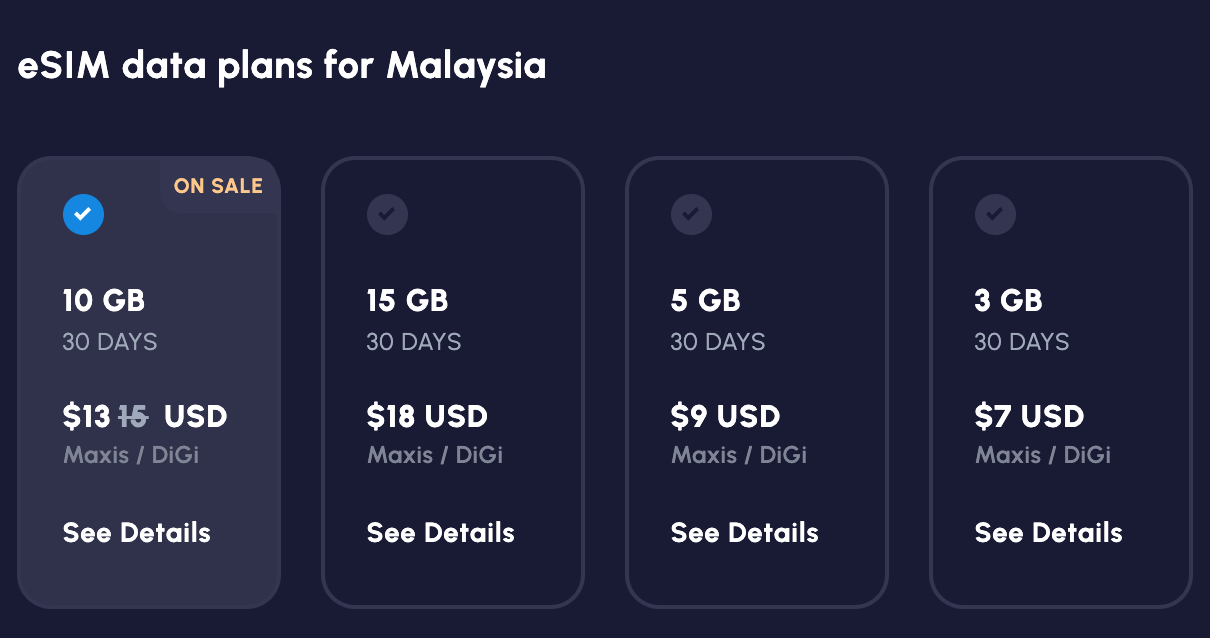Click the eSIM data plans for Malaysia heading
This screenshot has height=638, width=1210.
(x=281, y=65)
